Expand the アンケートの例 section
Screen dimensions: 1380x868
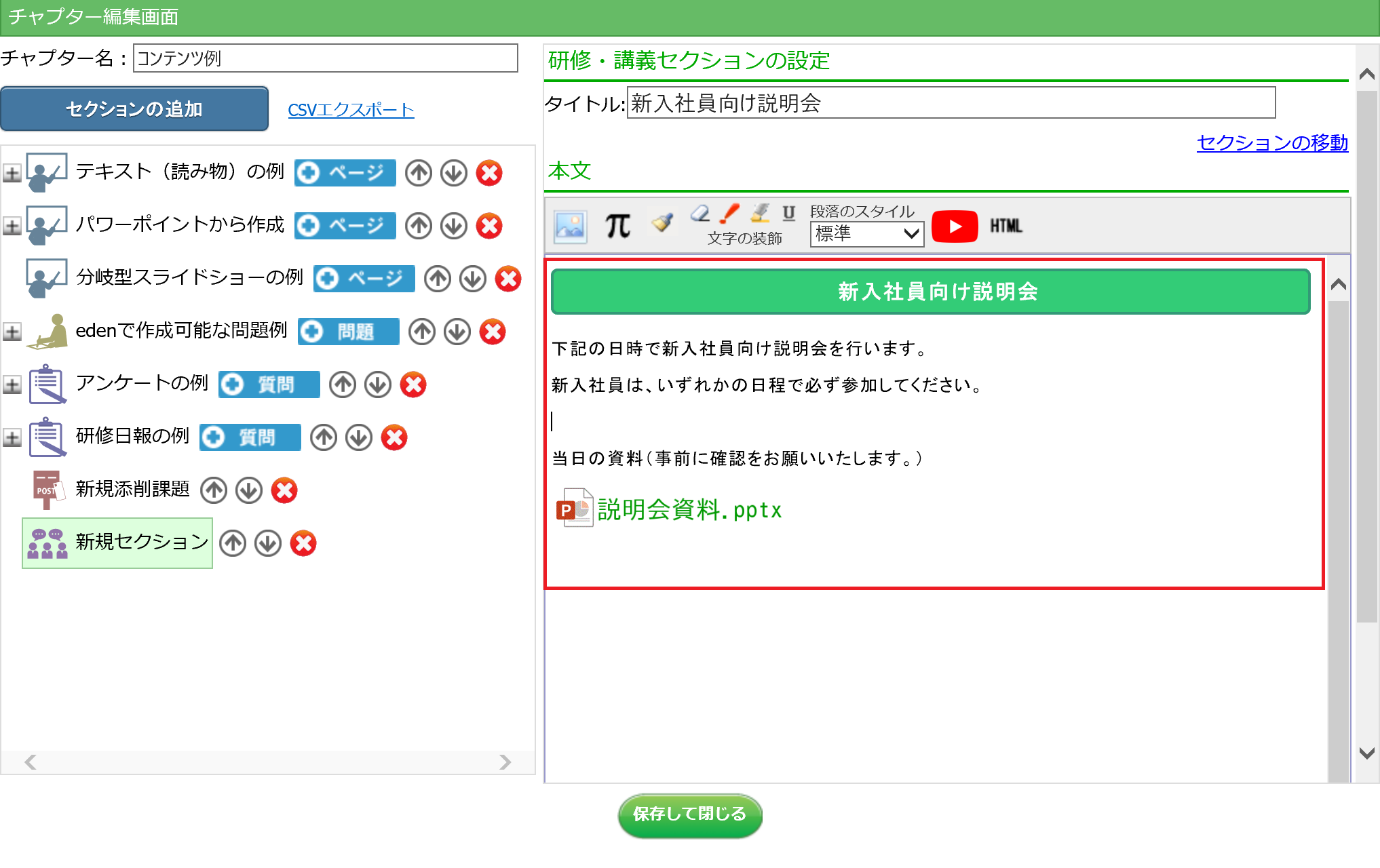[x=12, y=385]
